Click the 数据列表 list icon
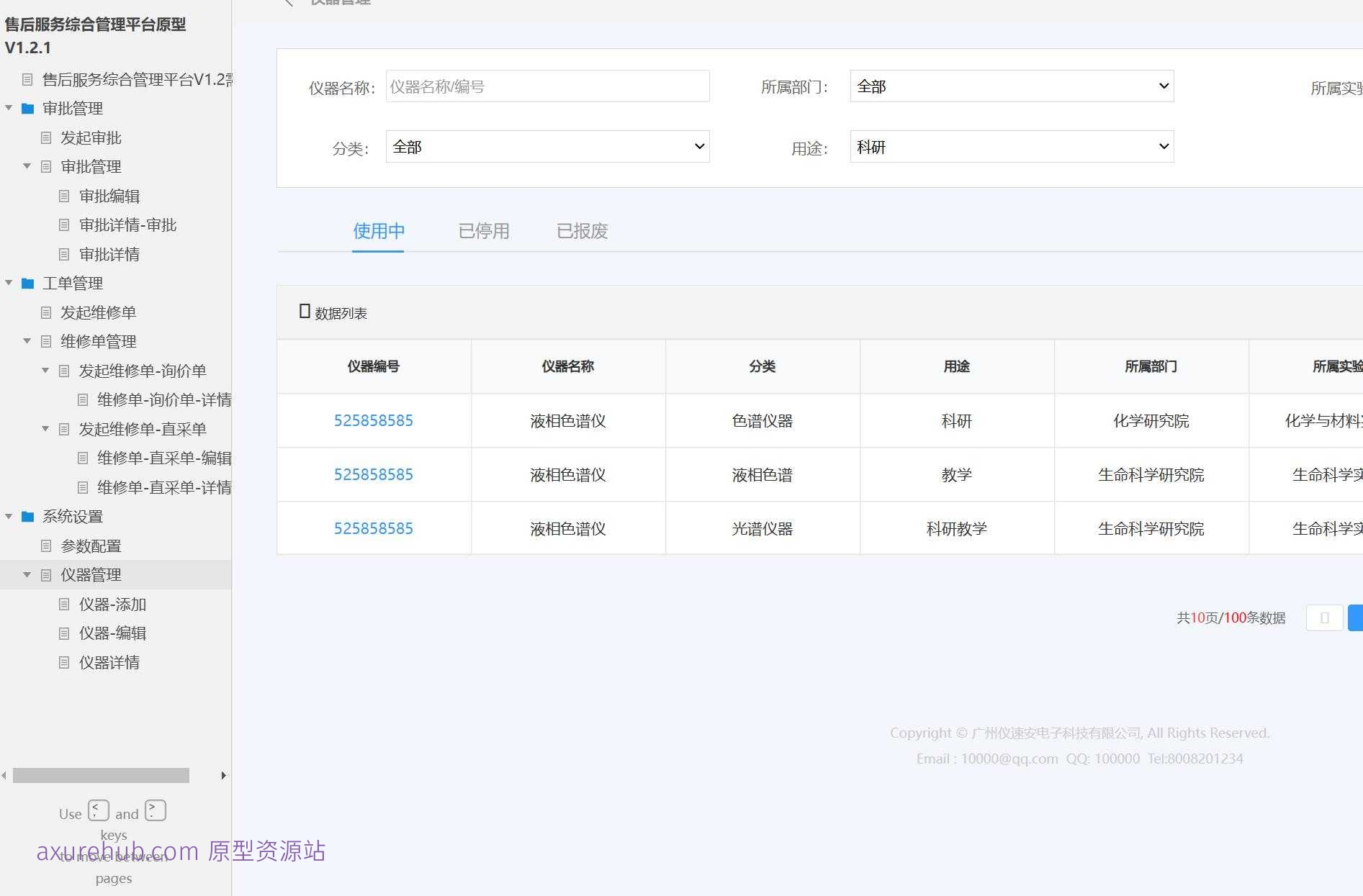This screenshot has width=1363, height=896. [305, 310]
